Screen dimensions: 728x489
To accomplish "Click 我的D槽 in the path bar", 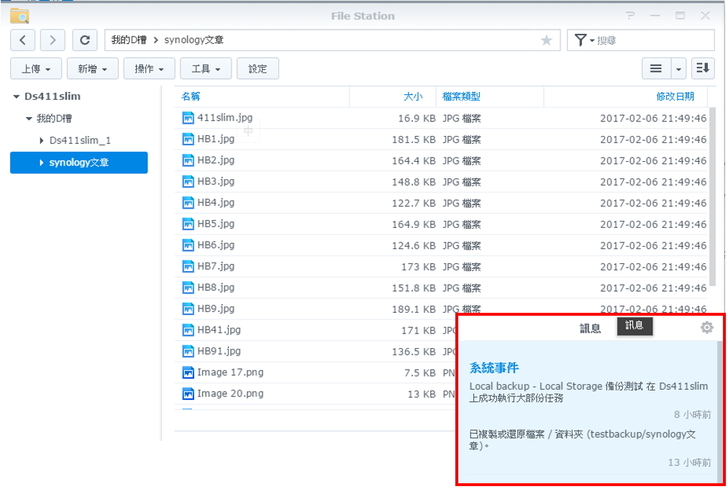I will 129,40.
